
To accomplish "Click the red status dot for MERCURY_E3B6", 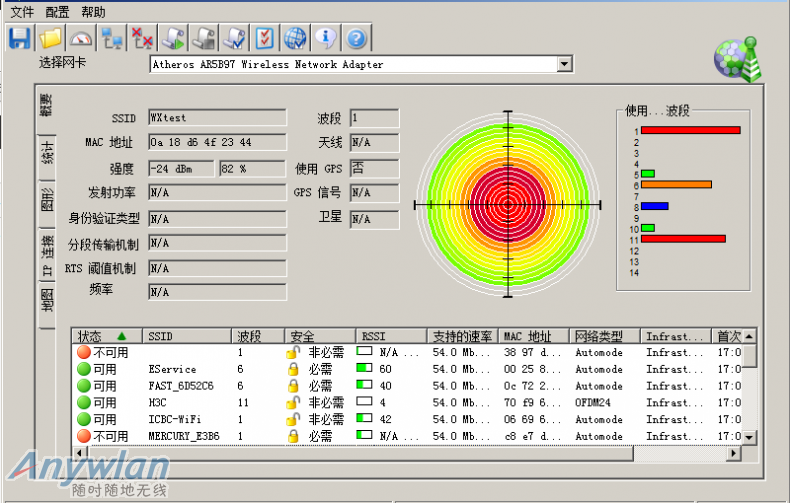I will pyautogui.click(x=84, y=436).
